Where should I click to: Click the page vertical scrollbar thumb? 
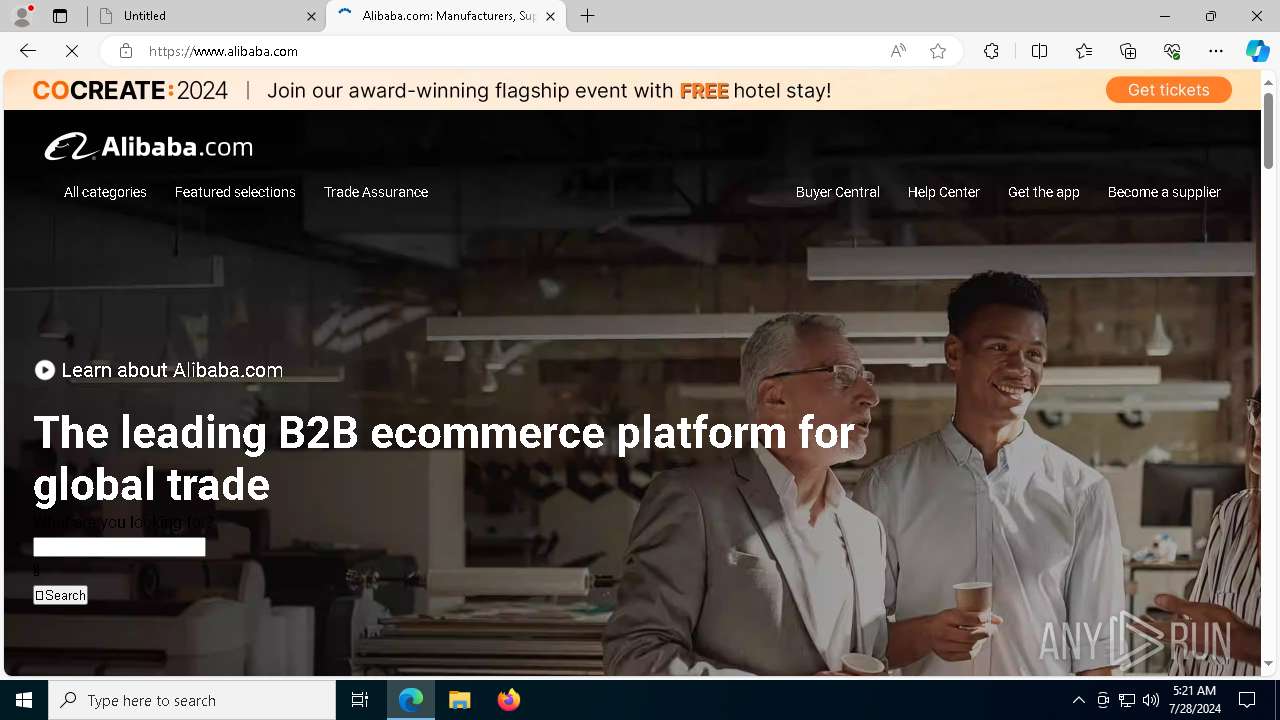[1268, 130]
